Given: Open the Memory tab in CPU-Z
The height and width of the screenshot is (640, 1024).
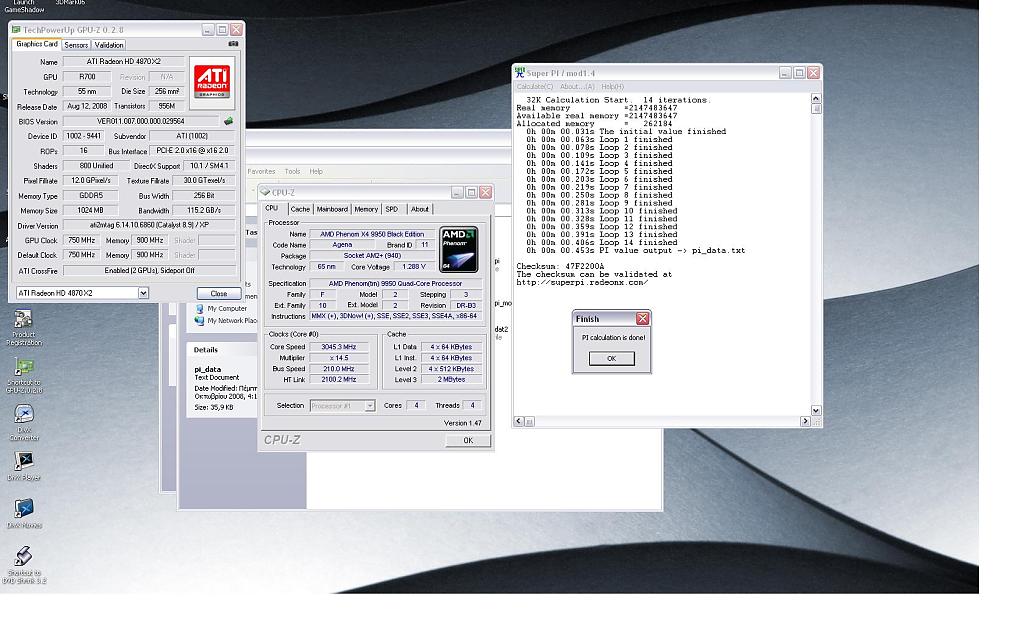Looking at the screenshot, I should tap(366, 209).
